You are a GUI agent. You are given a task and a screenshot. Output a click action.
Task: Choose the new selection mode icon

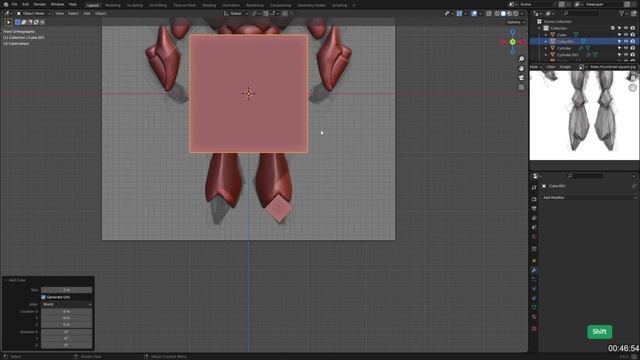click(18, 22)
